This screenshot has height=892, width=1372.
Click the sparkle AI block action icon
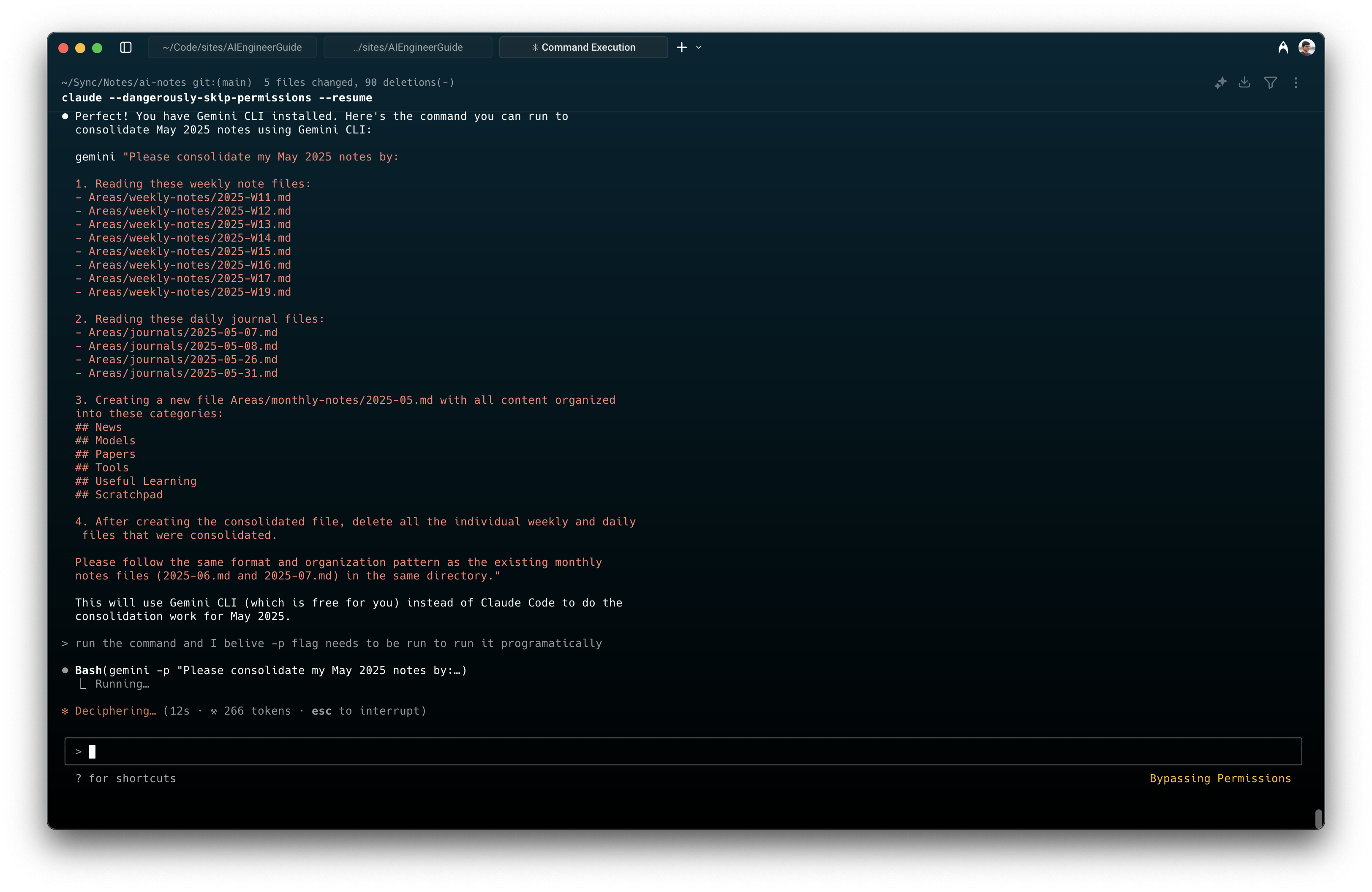(x=1220, y=83)
